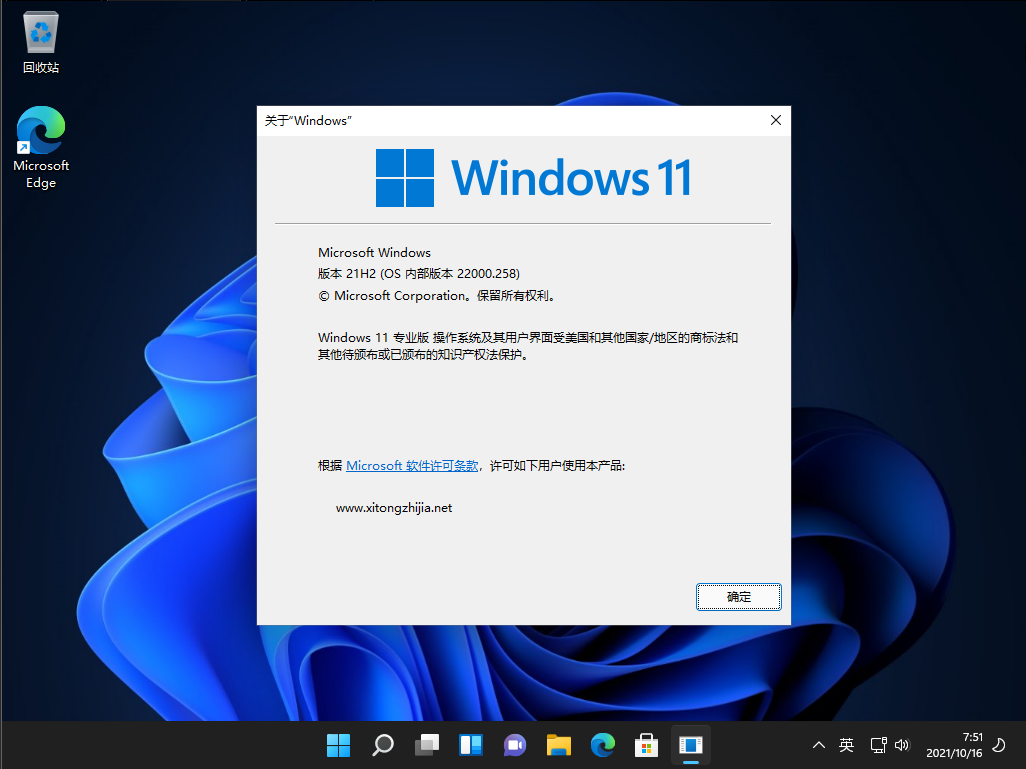Launch Teams Chat from the taskbar
This screenshot has height=769, width=1026.
[x=515, y=745]
